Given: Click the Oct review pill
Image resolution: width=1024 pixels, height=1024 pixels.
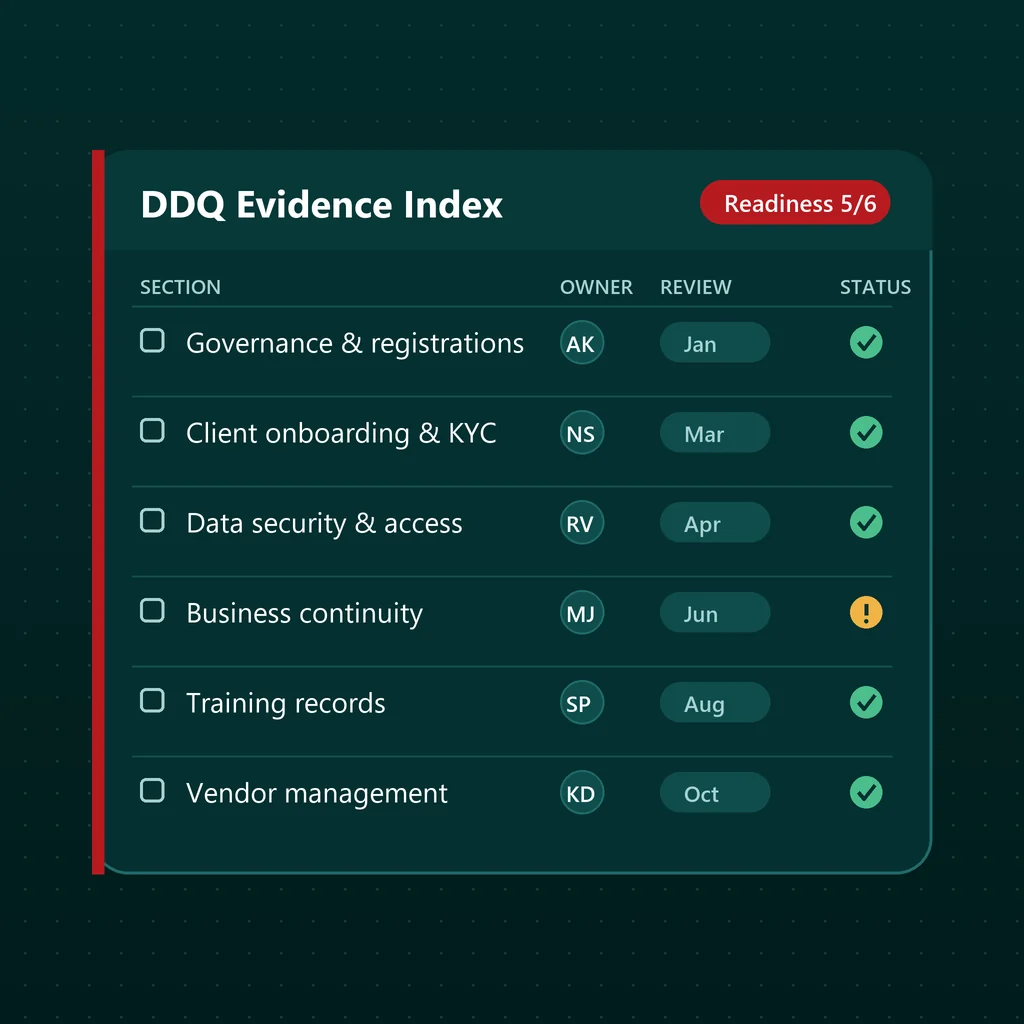Looking at the screenshot, I should point(714,793).
